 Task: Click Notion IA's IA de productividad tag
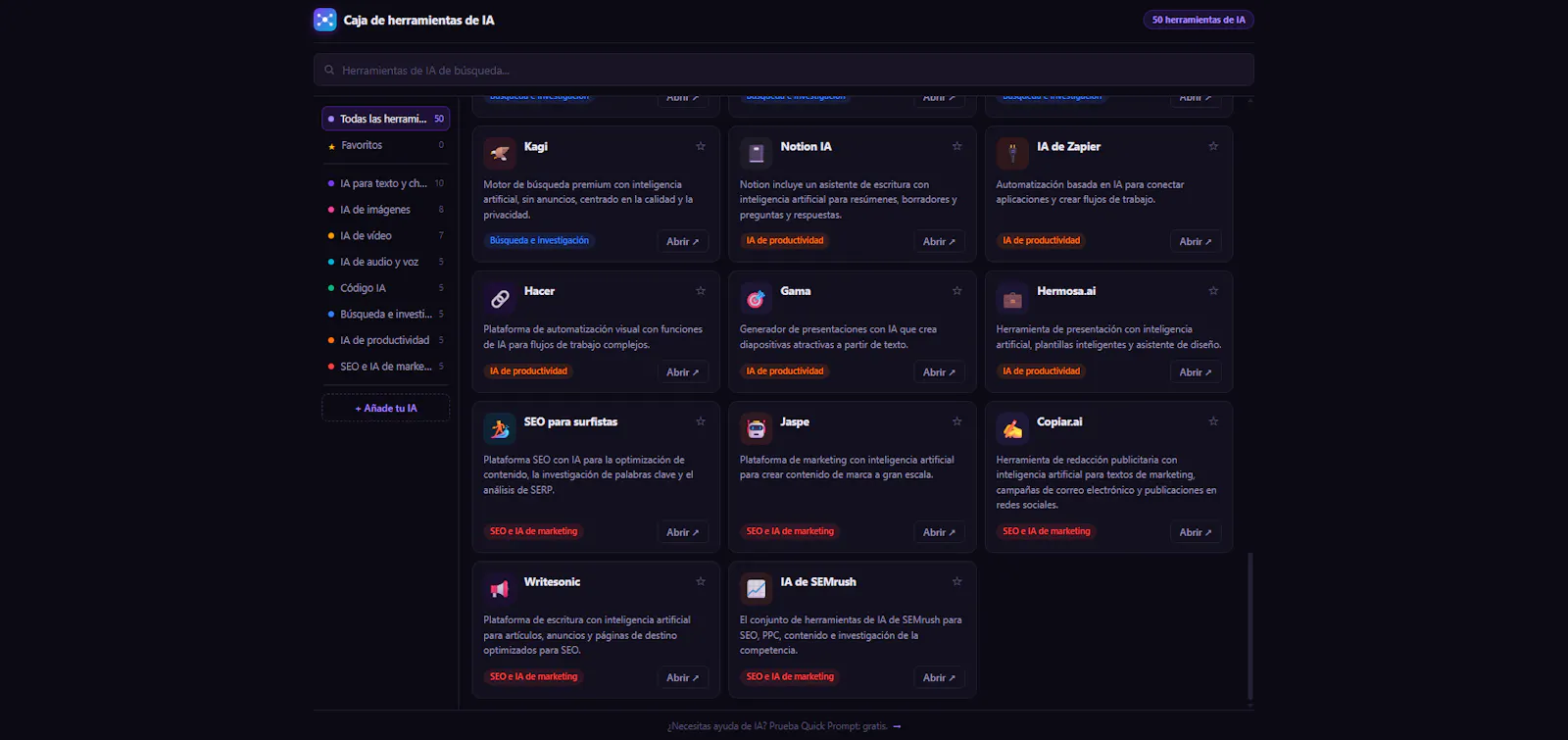tap(785, 240)
